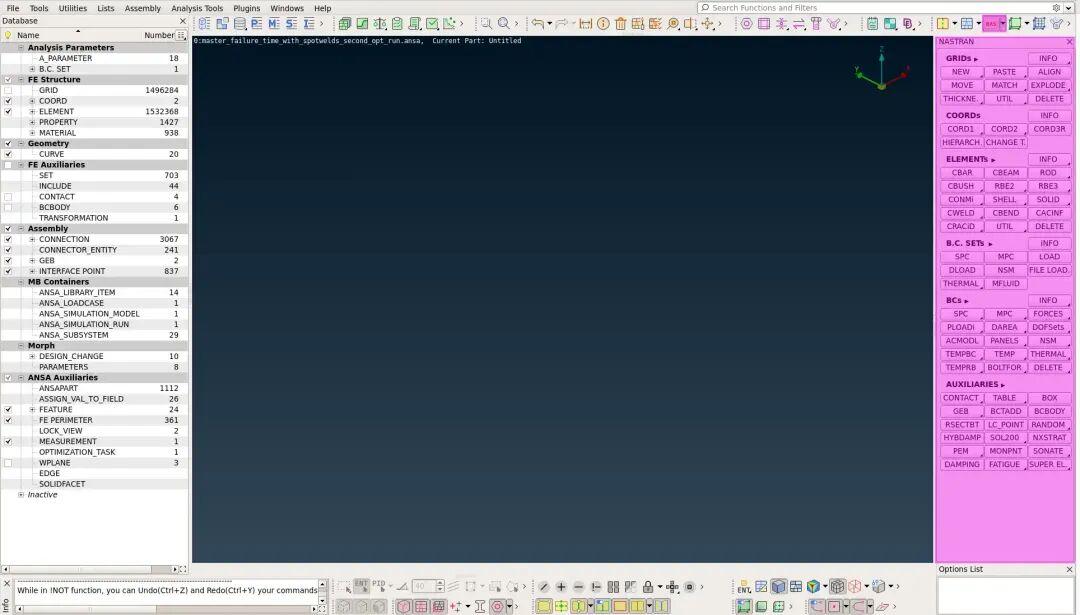This screenshot has height=615, width=1080.
Task: Click the wireframe cube display icon
Action: tap(837, 586)
